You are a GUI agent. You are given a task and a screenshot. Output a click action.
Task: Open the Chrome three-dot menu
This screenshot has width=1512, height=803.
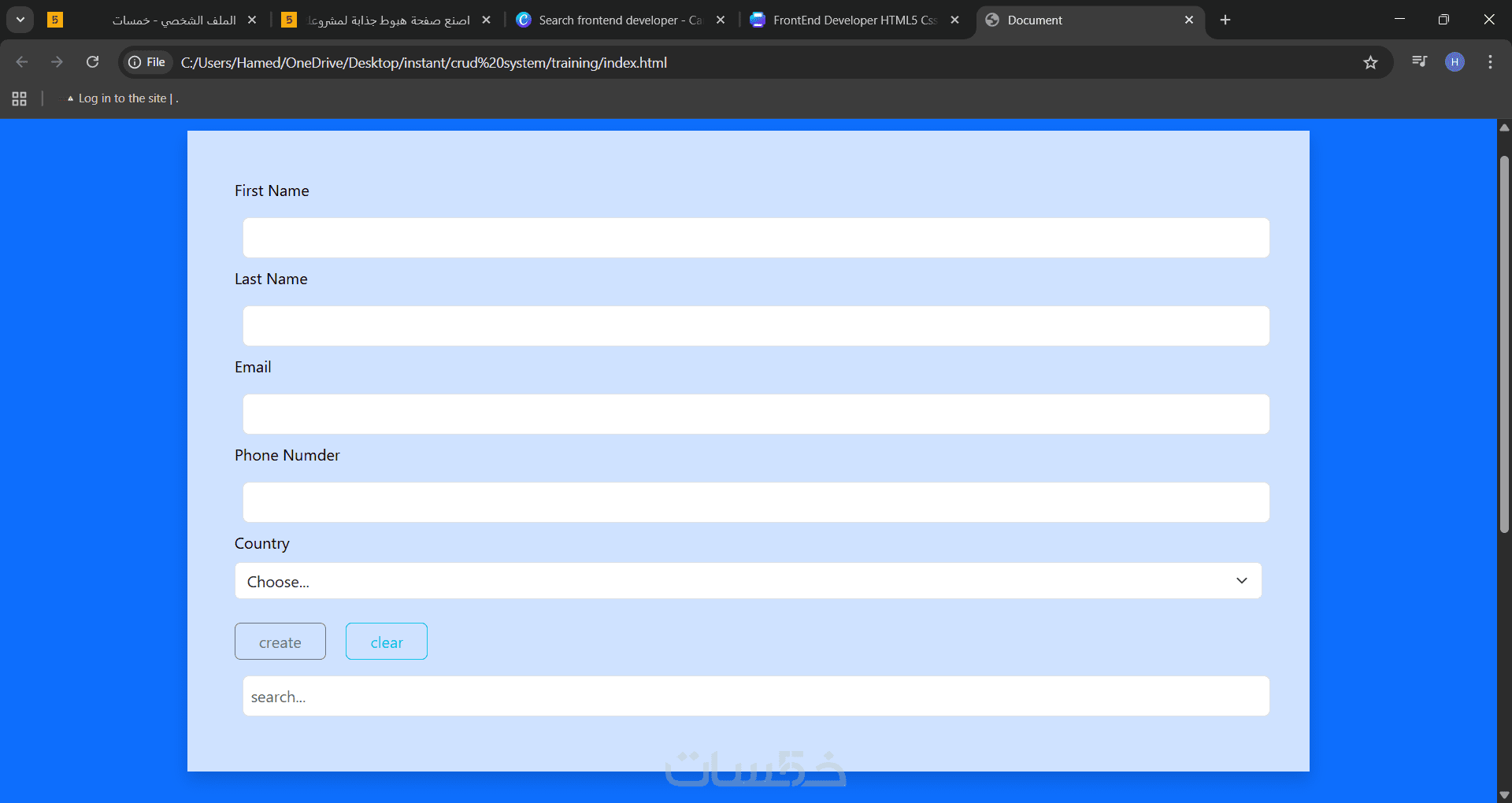pyautogui.click(x=1490, y=62)
